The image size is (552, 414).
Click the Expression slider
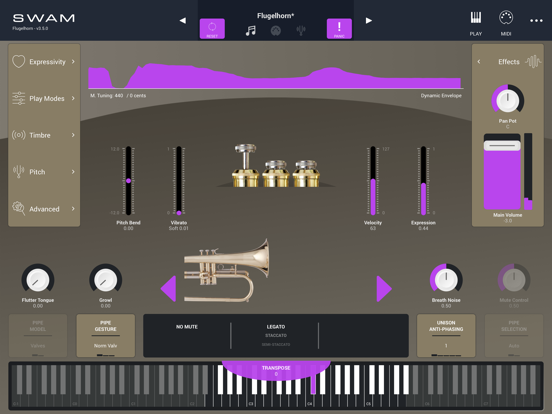point(424,181)
